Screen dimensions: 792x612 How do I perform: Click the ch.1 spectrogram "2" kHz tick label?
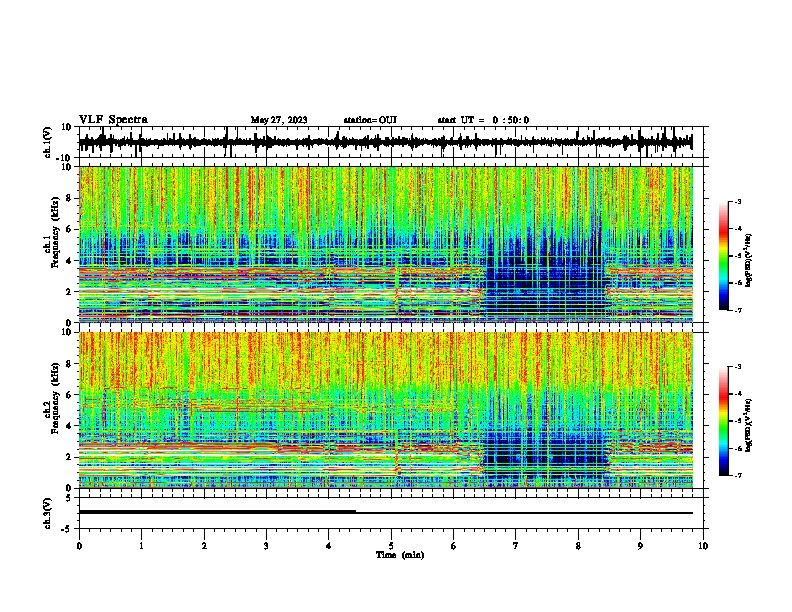point(68,292)
